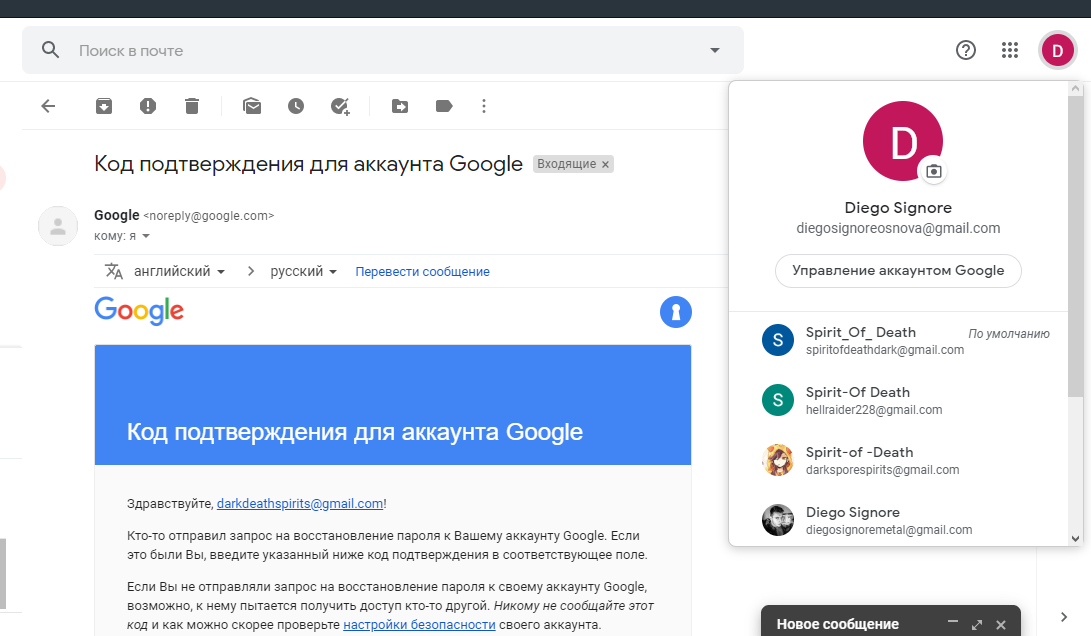Click Перевести сообщение link
This screenshot has width=1091, height=636.
[422, 271]
